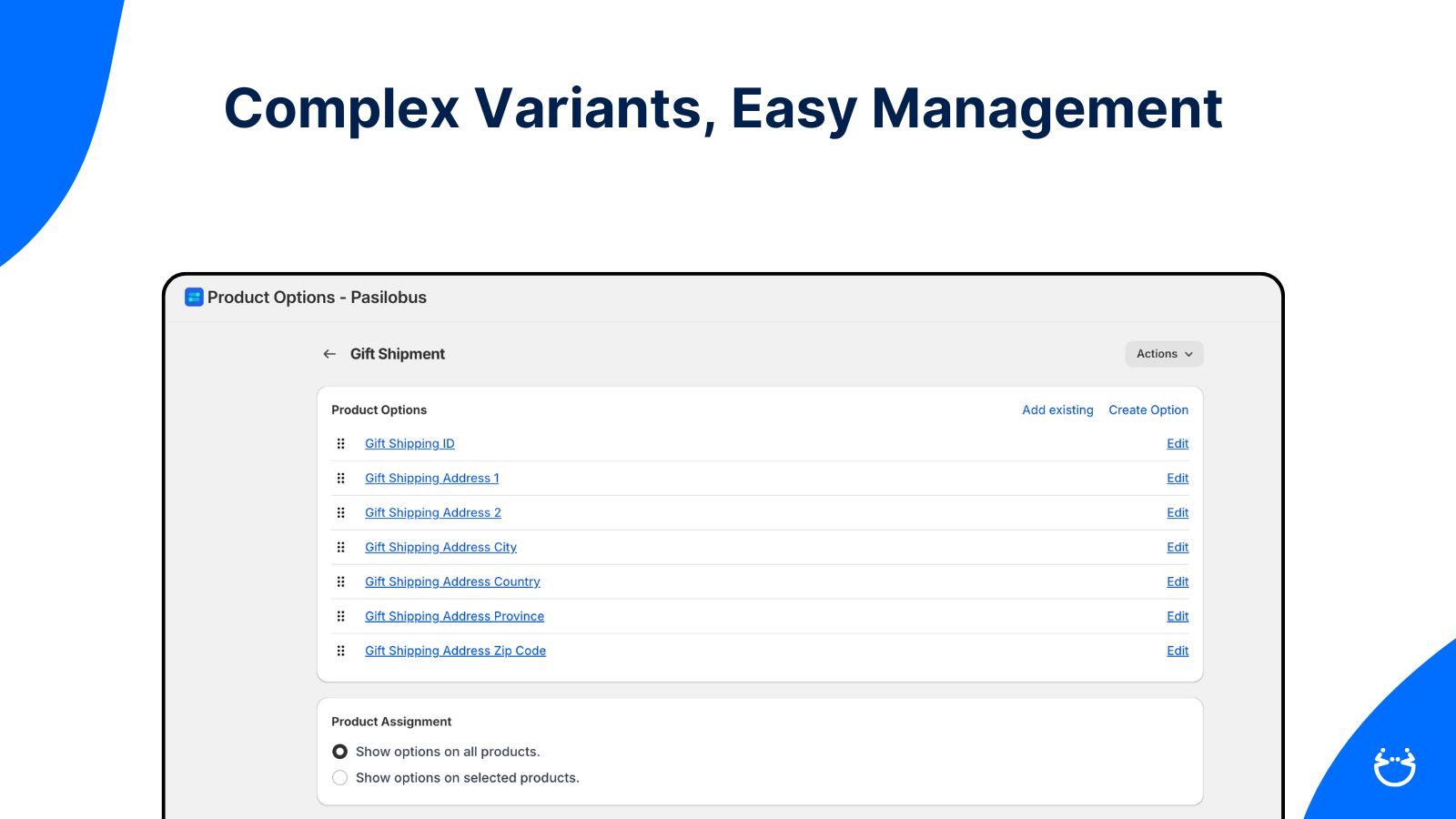Click drag handle beside Gift Shipping Address Zip Code
The image size is (1456, 819).
[x=341, y=651]
